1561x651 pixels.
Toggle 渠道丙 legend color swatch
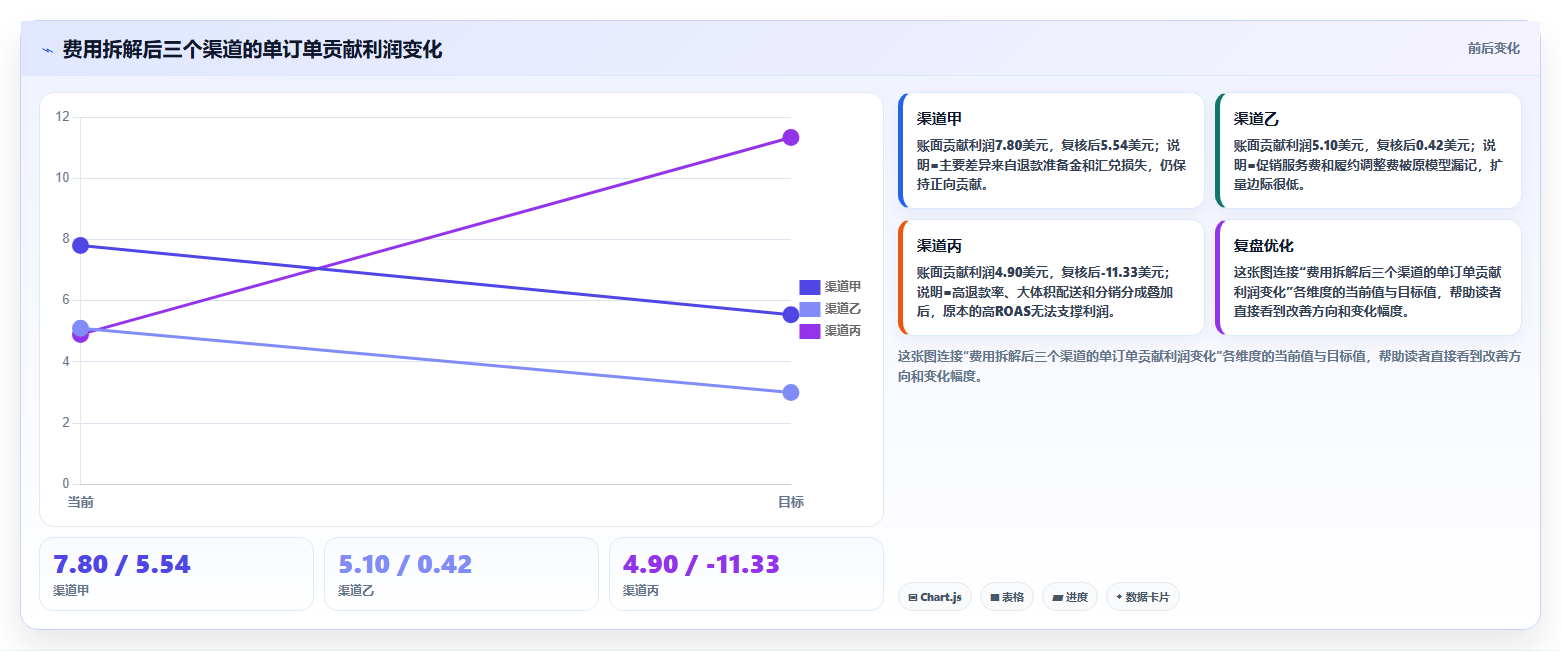point(809,331)
